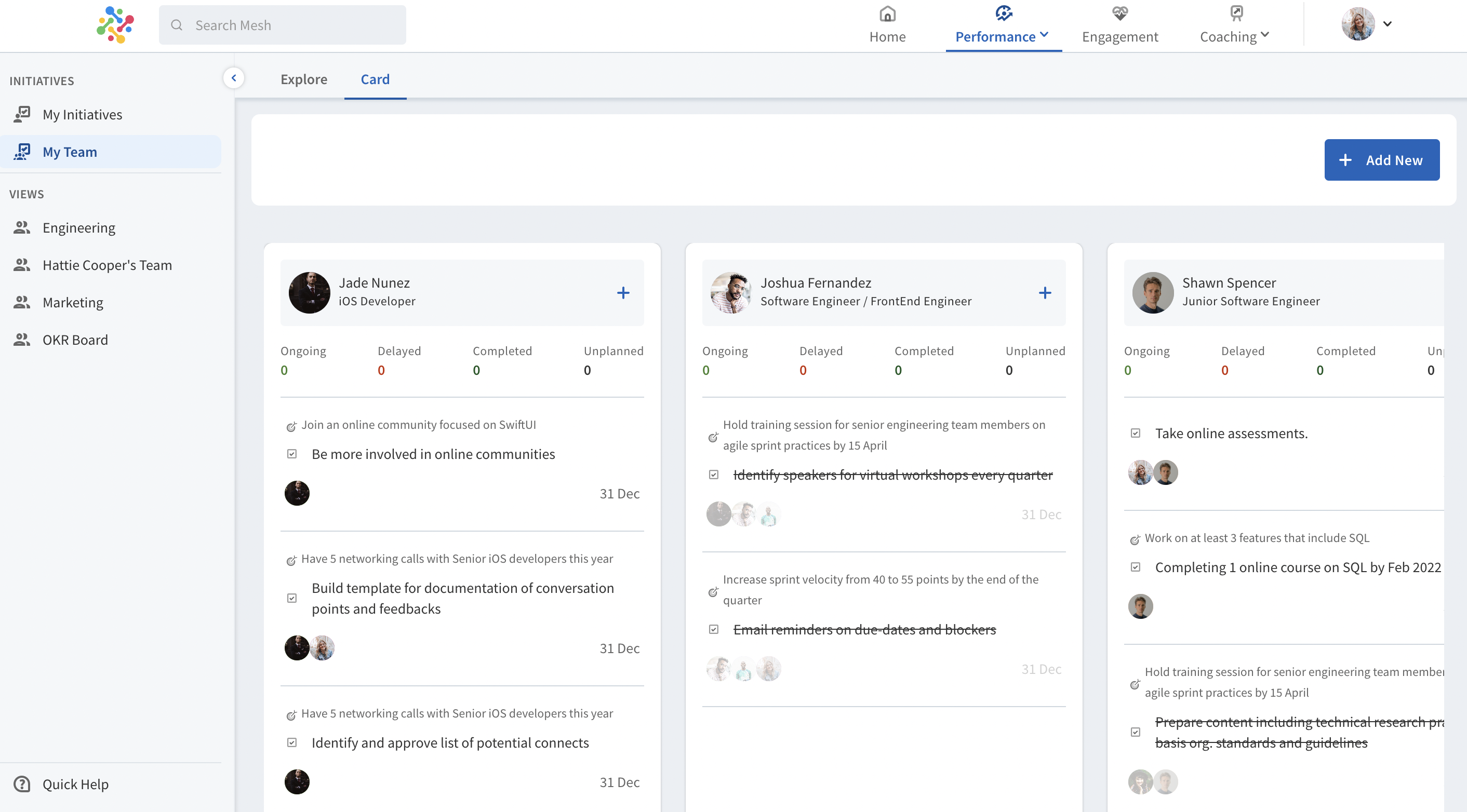Screen dimensions: 1467x812
Task: Select My Team in the sidebar
Action: coord(111,152)
